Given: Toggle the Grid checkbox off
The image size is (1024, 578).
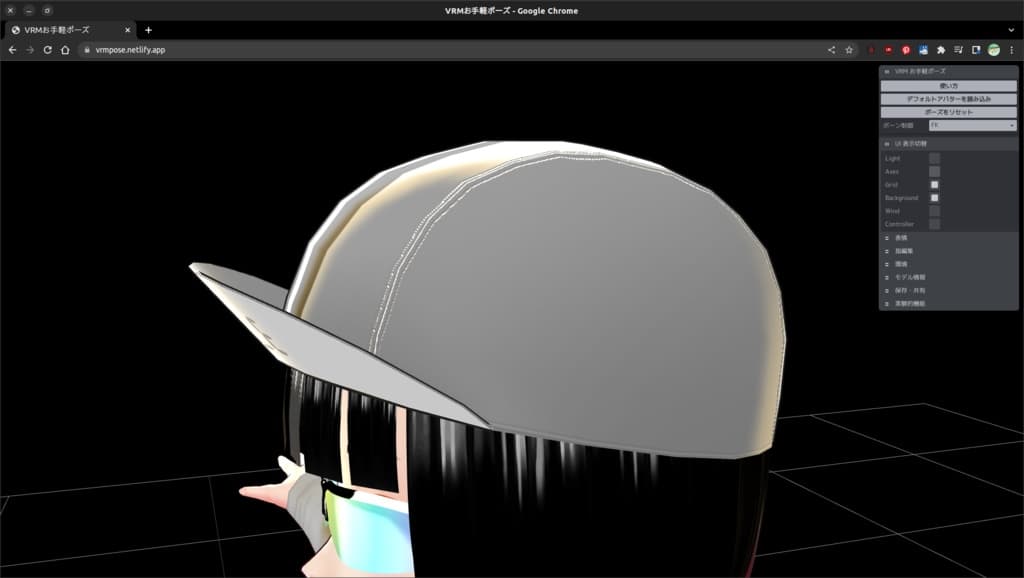Looking at the screenshot, I should 934,185.
